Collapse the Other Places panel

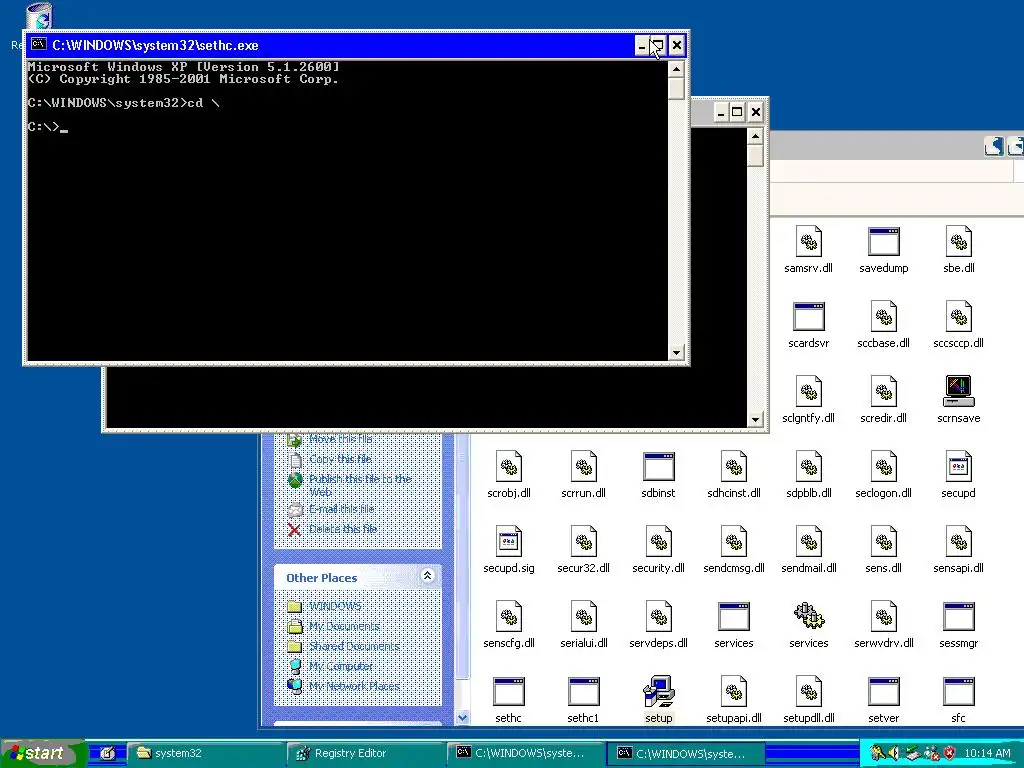427,576
